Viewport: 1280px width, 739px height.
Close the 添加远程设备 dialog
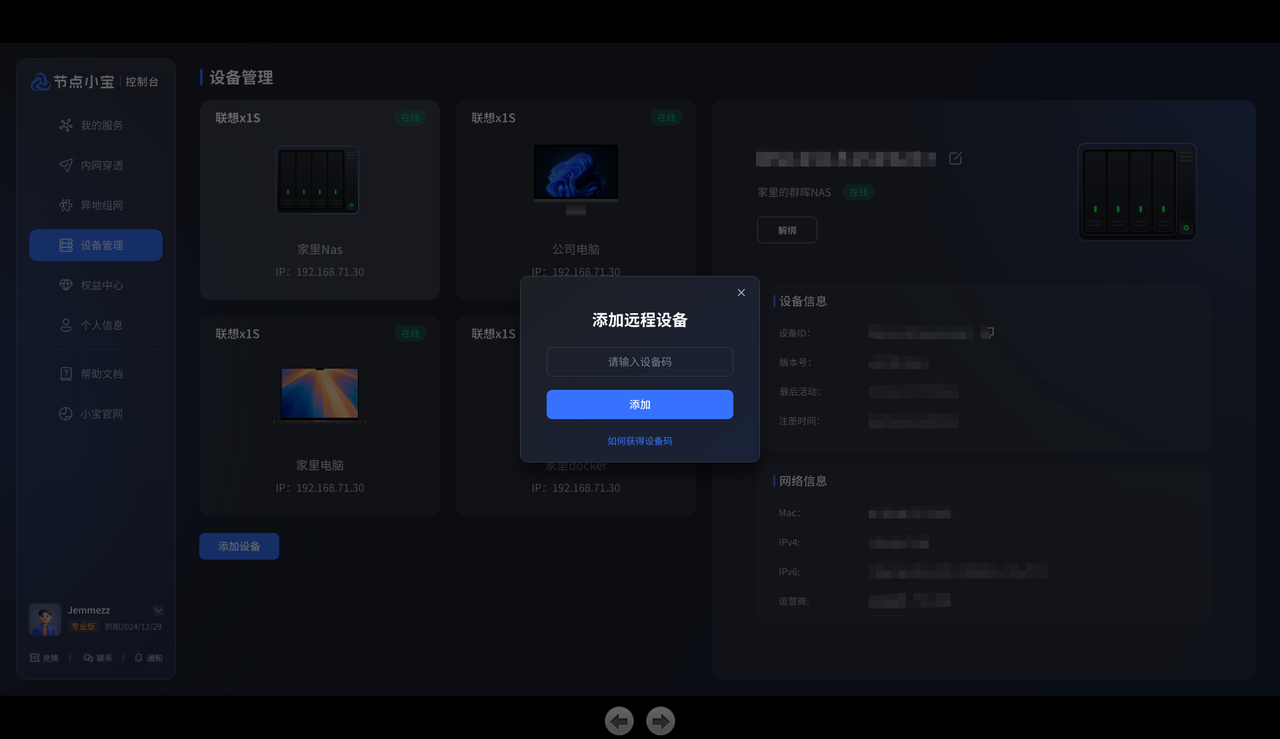(741, 293)
